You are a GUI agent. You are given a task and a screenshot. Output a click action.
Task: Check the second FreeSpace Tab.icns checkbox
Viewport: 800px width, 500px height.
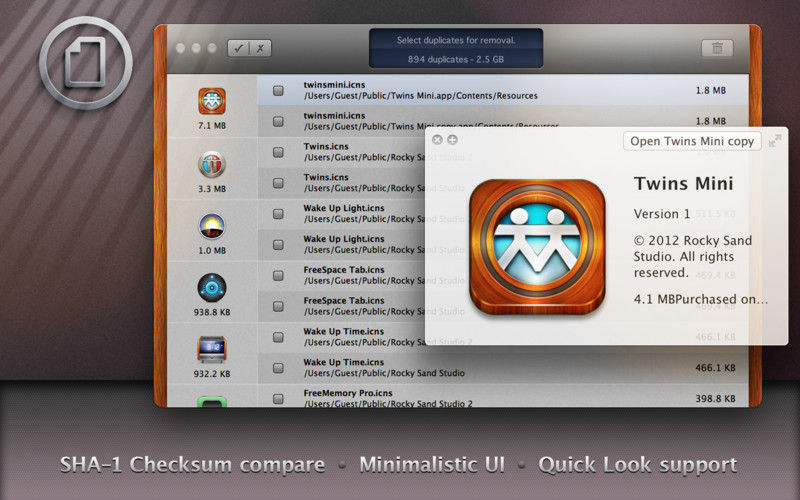click(278, 306)
